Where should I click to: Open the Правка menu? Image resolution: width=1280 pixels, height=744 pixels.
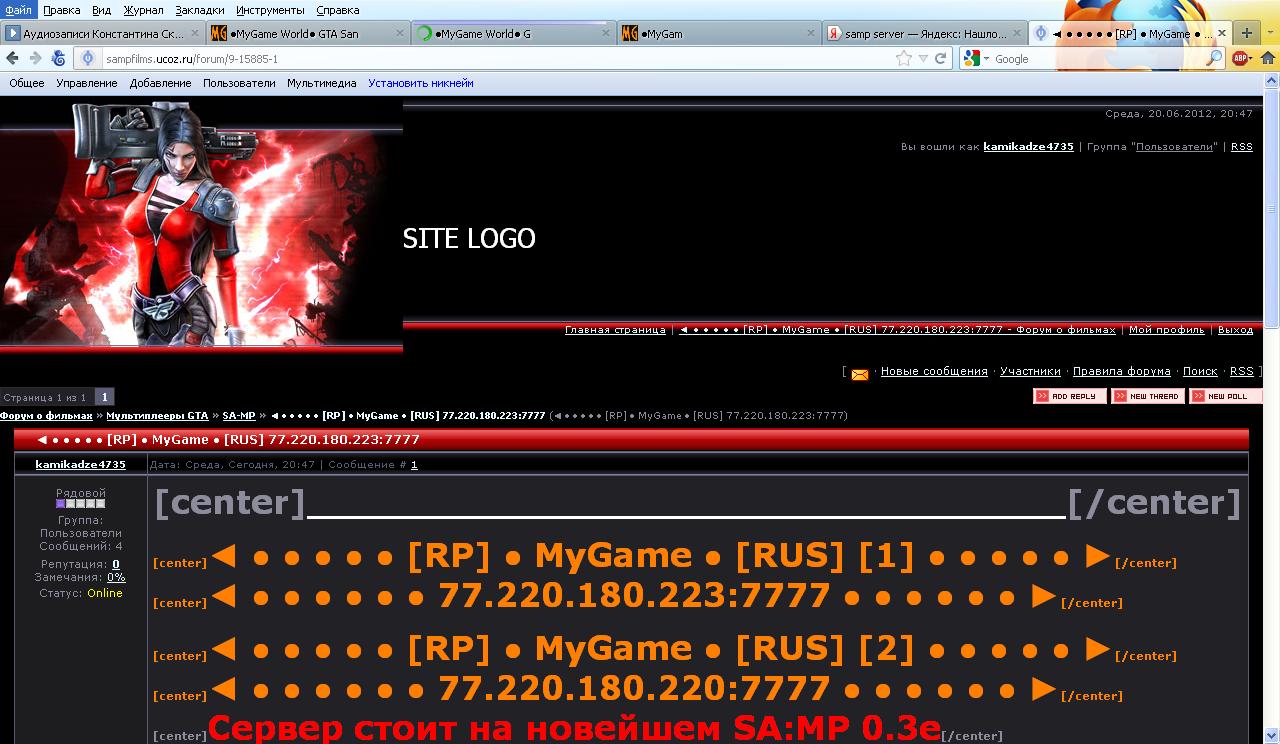[62, 10]
